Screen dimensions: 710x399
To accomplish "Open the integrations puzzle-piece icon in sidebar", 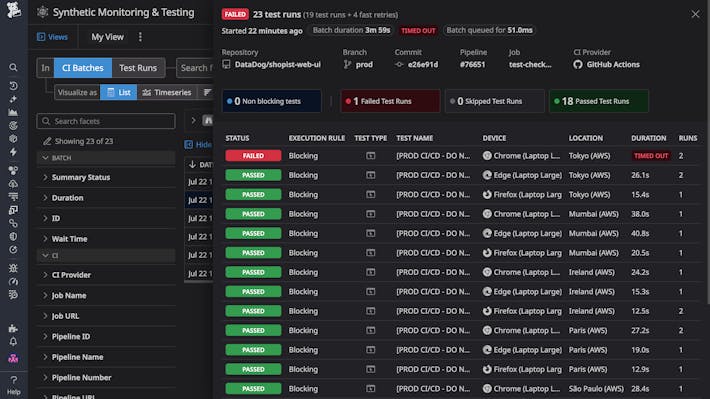I will [13, 328].
